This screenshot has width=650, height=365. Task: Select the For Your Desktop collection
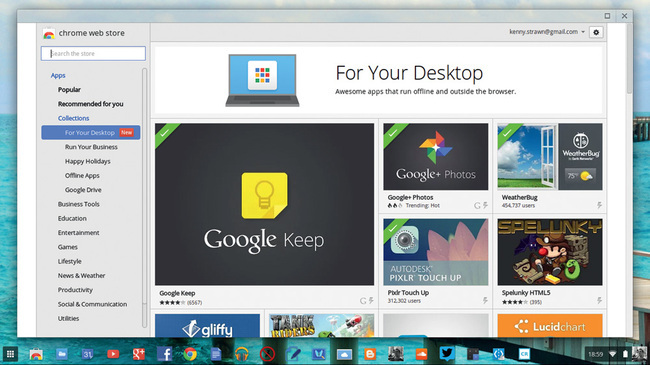coord(91,133)
